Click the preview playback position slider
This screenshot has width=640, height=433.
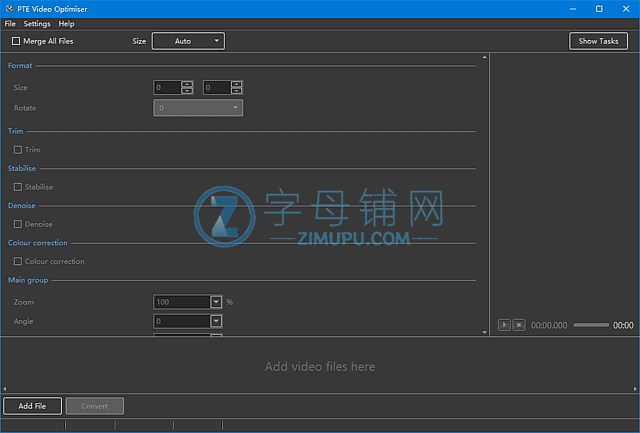tap(591, 325)
